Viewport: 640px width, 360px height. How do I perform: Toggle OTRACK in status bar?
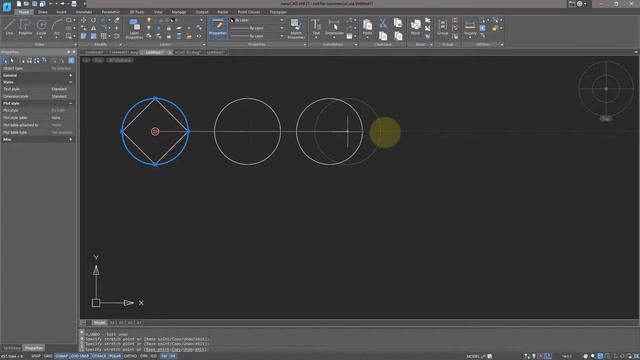tap(99, 356)
